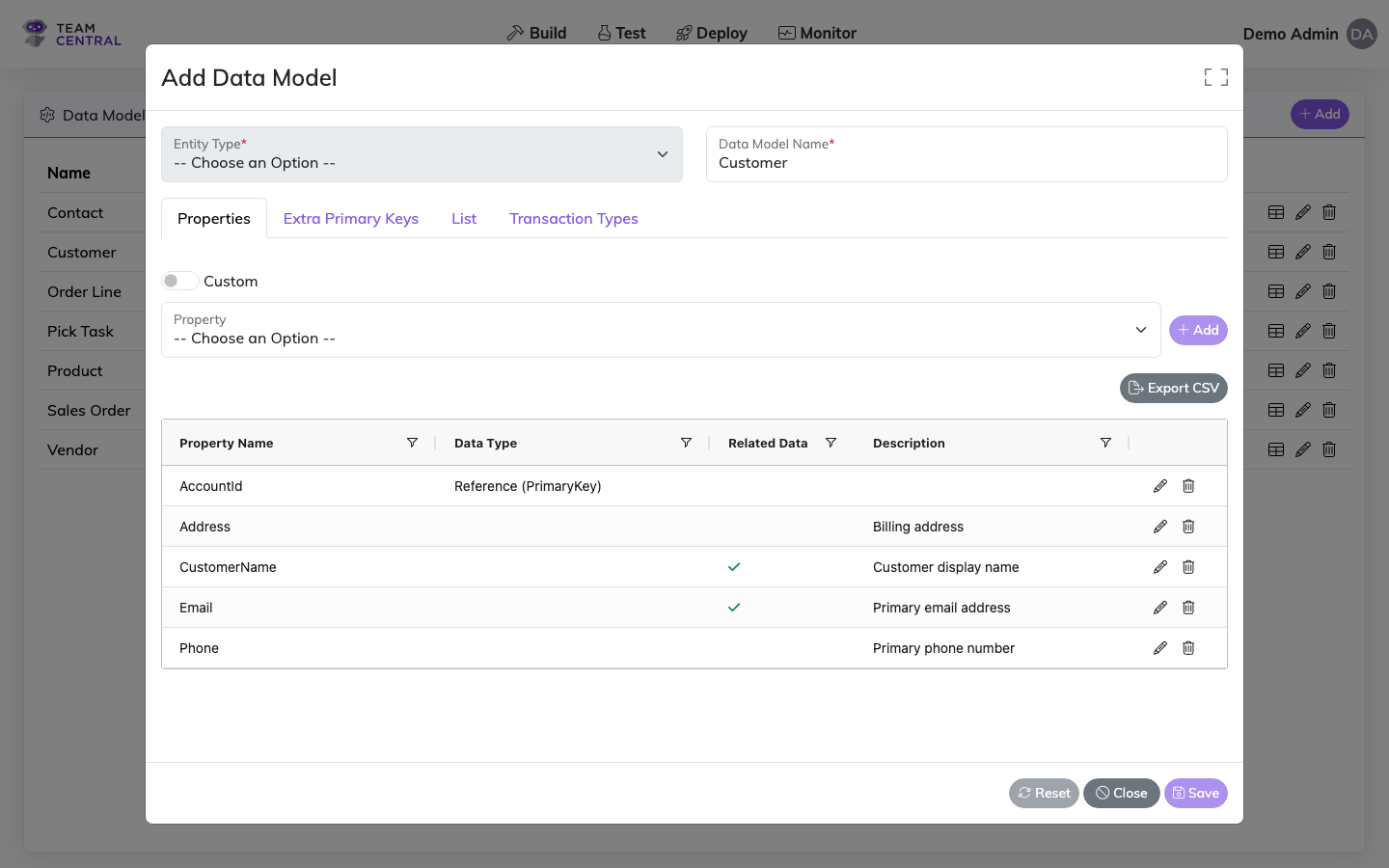Switch to the Extra Primary Keys tab
The image size is (1389, 868).
351,219
